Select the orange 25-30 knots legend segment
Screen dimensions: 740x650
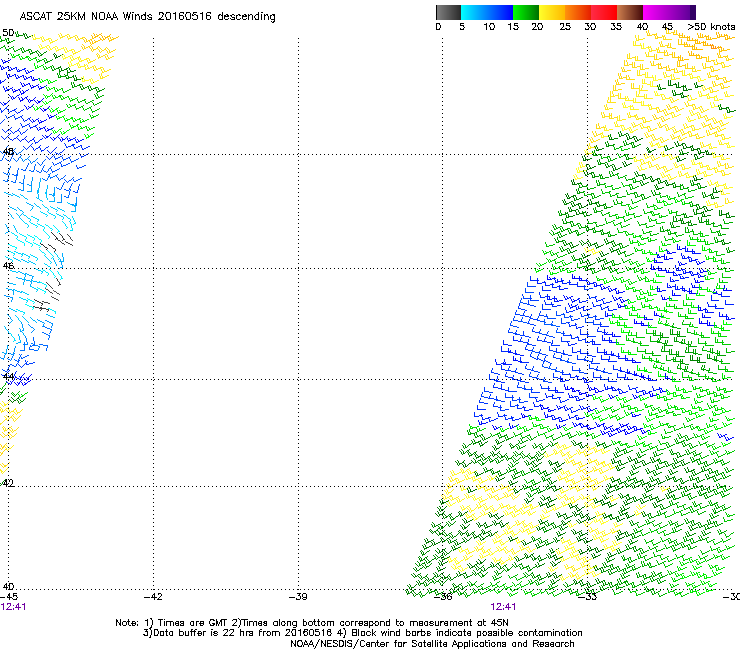tap(578, 12)
